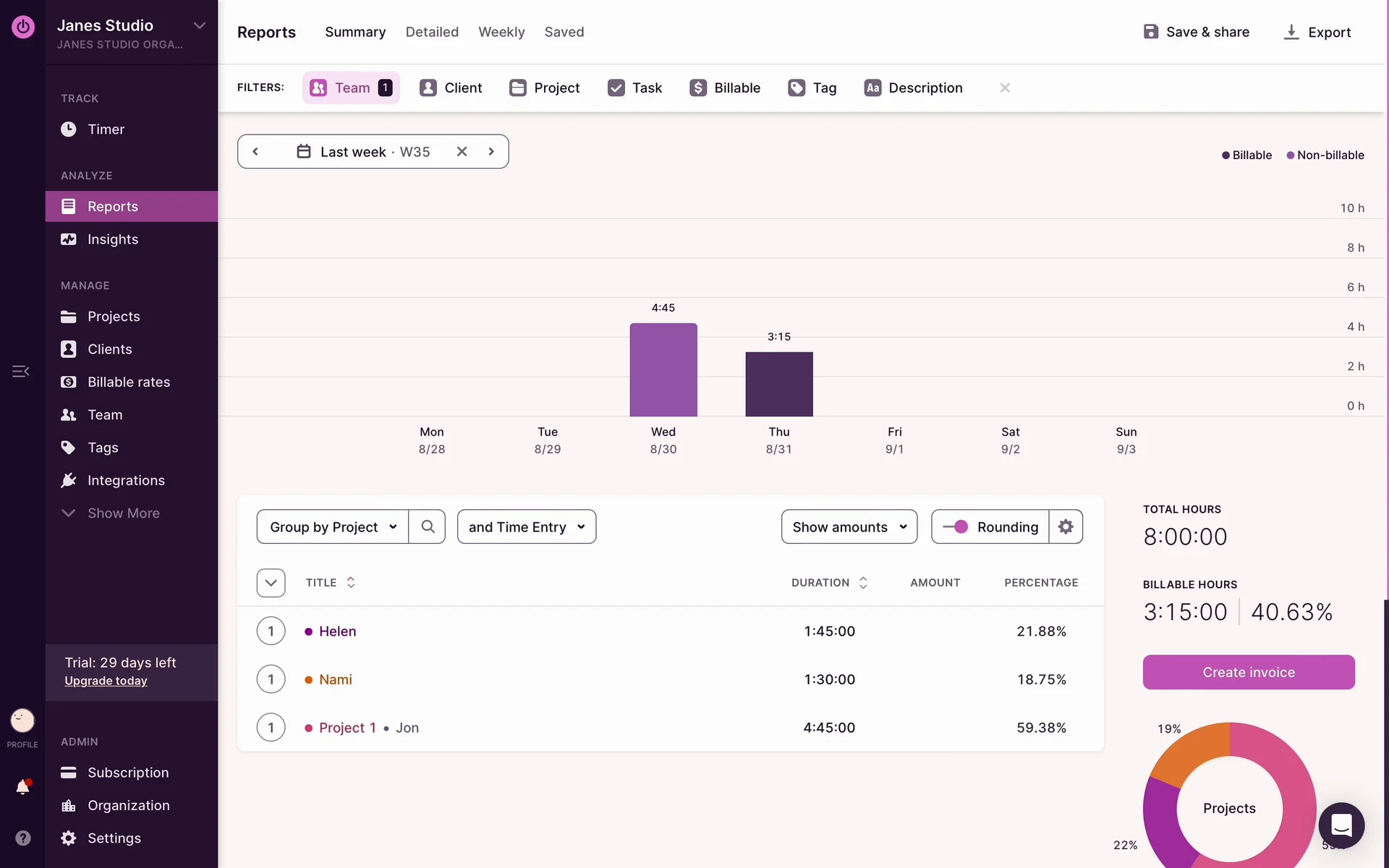Click the search magnifier beside Group by
Image resolution: width=1389 pixels, height=868 pixels.
[x=428, y=527]
